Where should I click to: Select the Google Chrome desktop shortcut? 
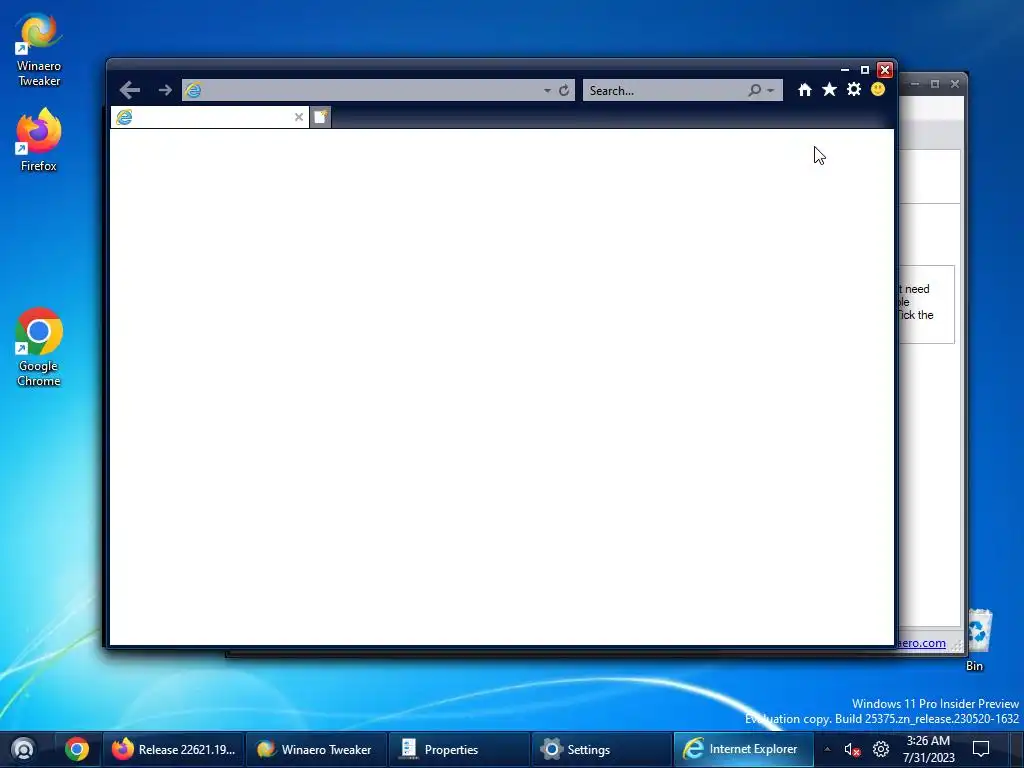[x=39, y=347]
